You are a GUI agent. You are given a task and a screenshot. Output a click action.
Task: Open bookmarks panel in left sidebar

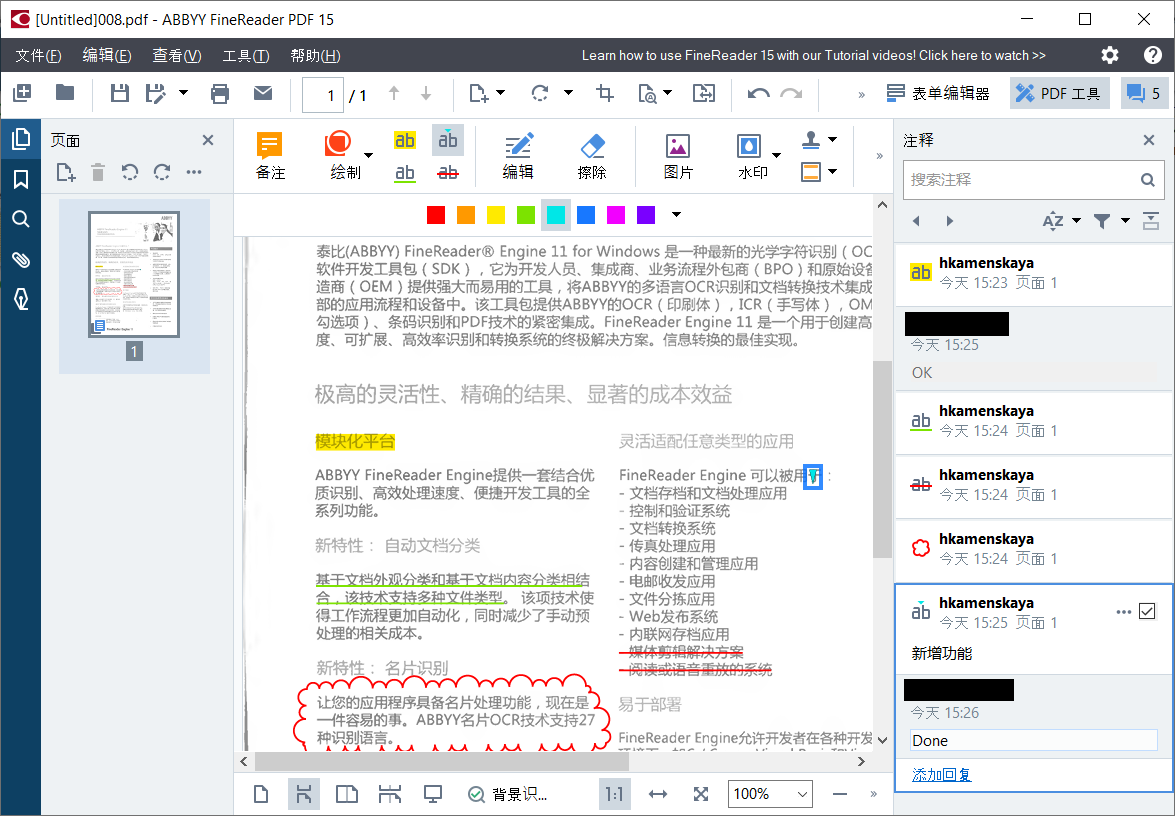point(20,179)
